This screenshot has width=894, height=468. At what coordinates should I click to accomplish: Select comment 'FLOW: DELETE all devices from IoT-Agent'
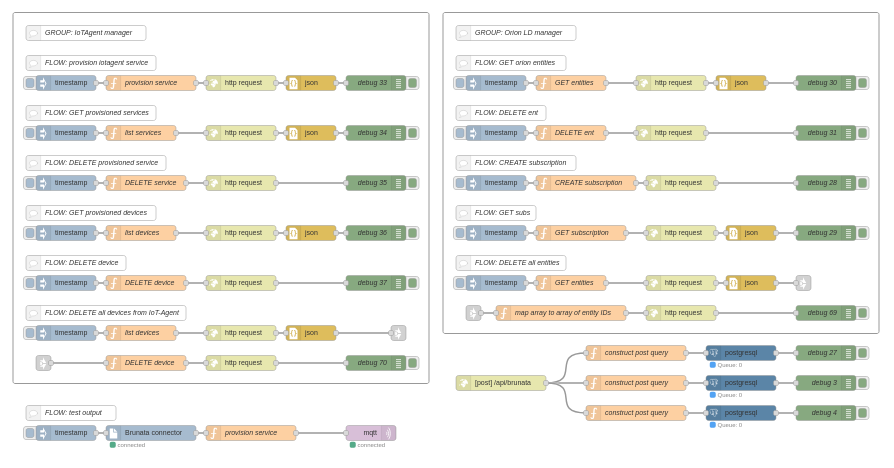tap(106, 313)
